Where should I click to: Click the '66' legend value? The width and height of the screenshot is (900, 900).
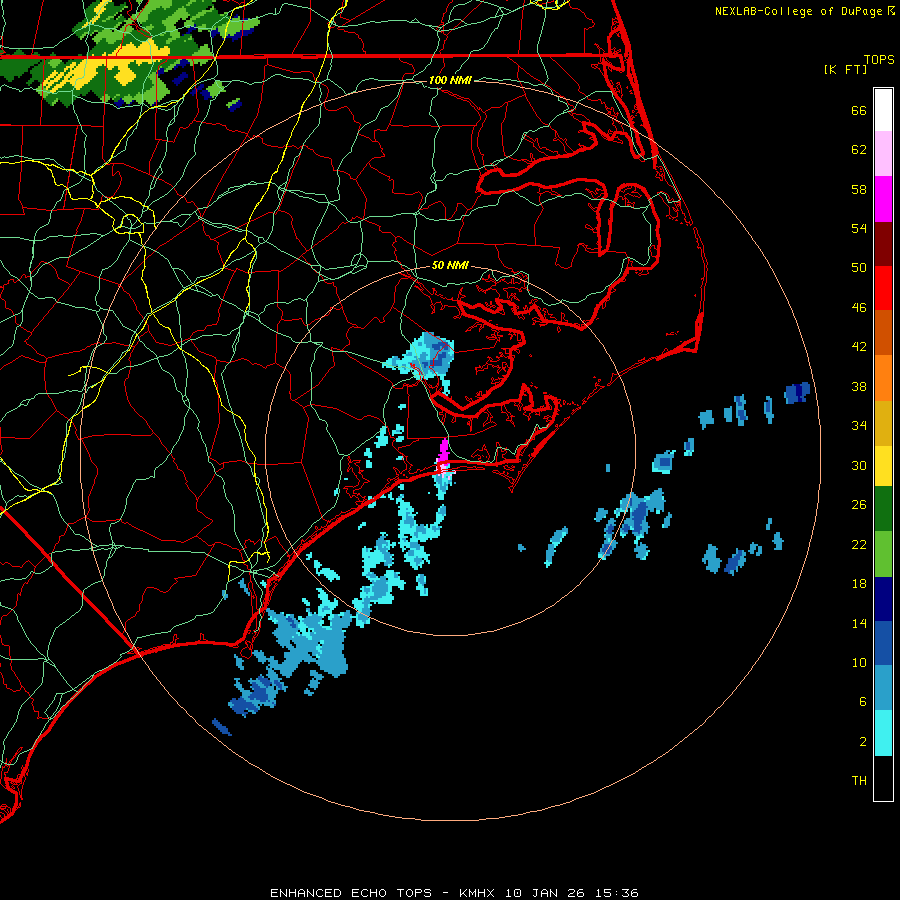coord(859,110)
